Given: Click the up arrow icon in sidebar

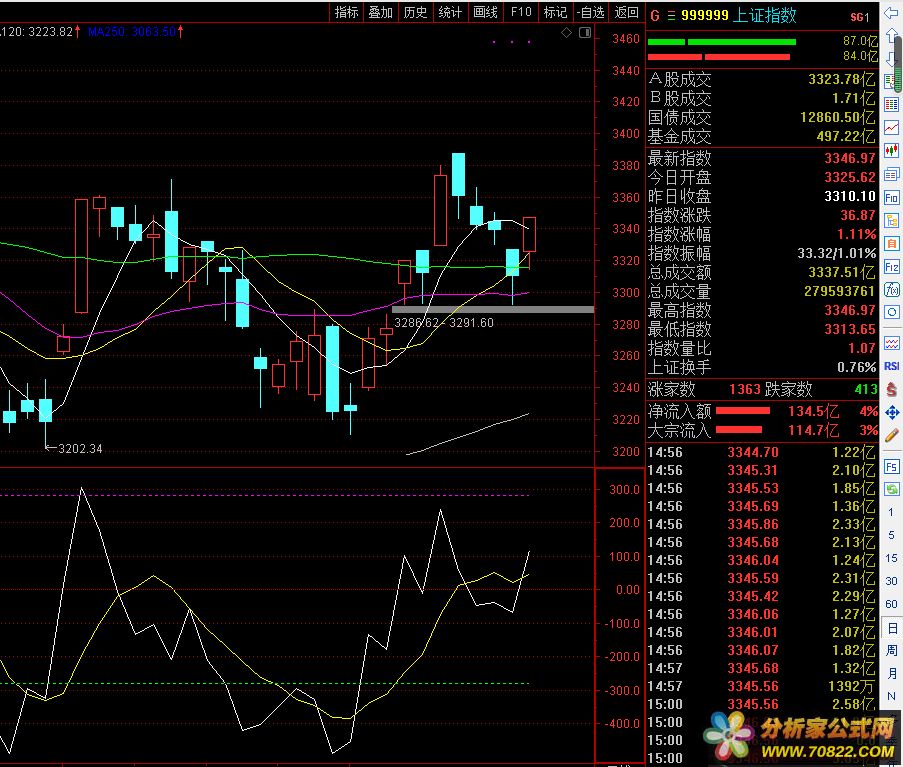Looking at the screenshot, I should click(890, 36).
